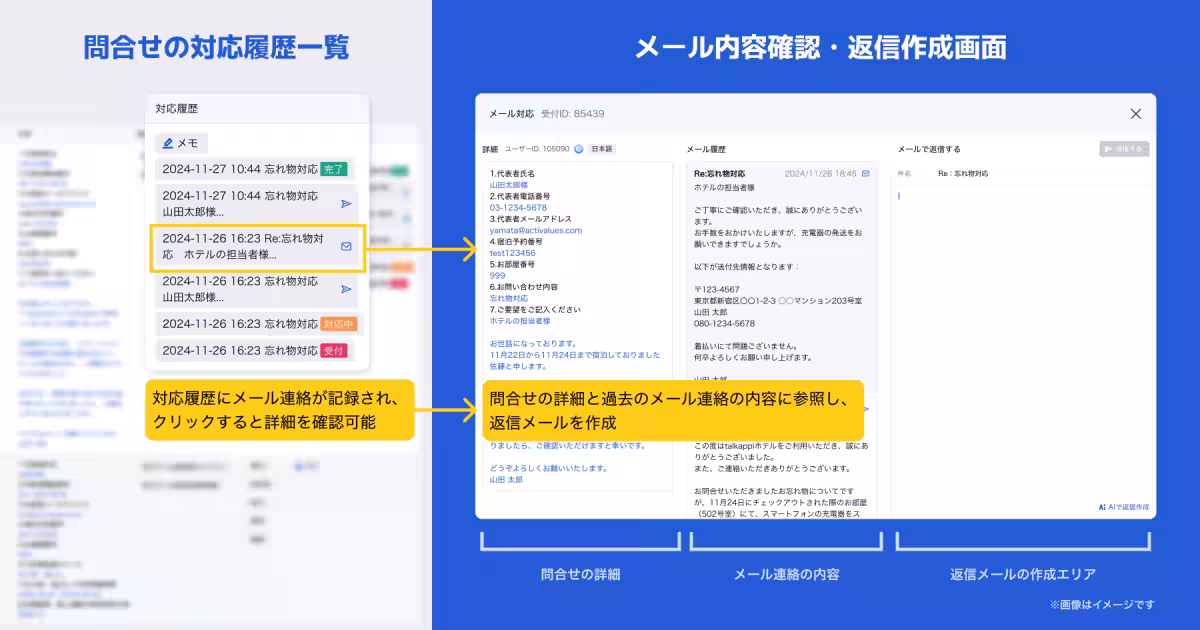The height and width of the screenshot is (630, 1200).
Task: Close the メール対応 dialog
Action: (1136, 113)
